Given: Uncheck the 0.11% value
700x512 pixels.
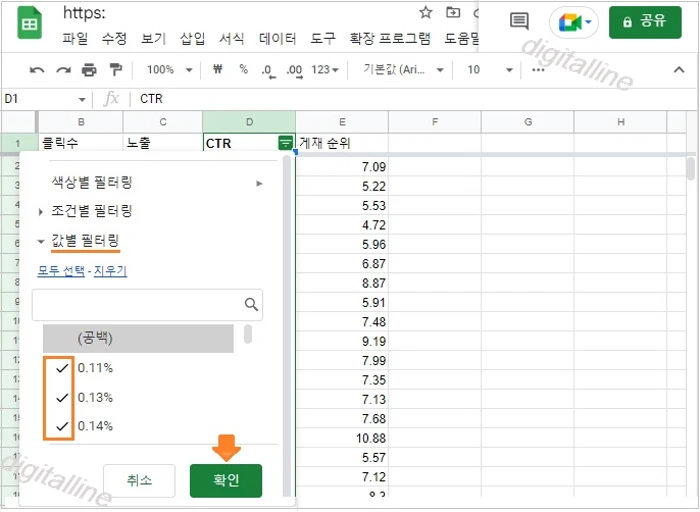Looking at the screenshot, I should click(62, 368).
